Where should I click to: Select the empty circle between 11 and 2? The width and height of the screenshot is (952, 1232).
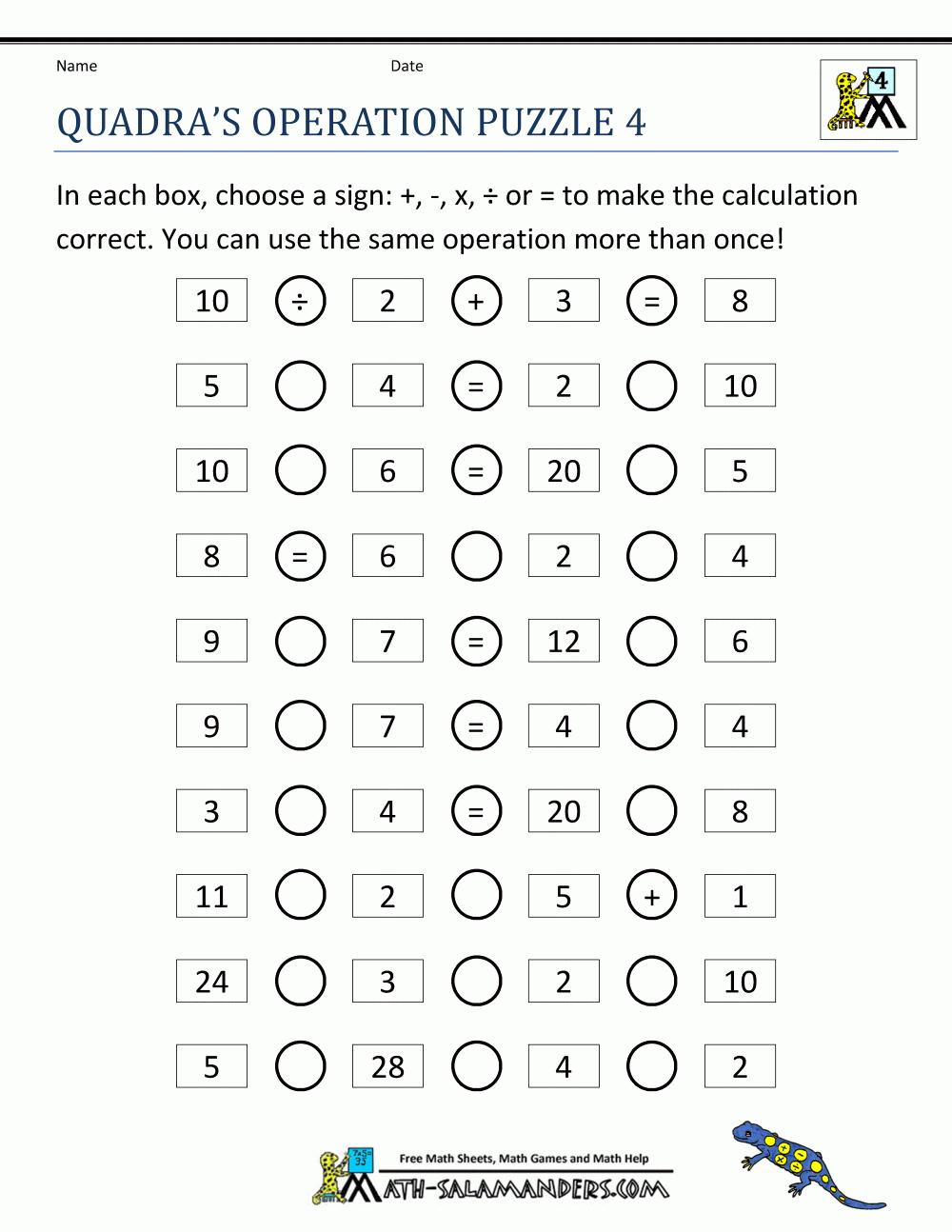(300, 897)
